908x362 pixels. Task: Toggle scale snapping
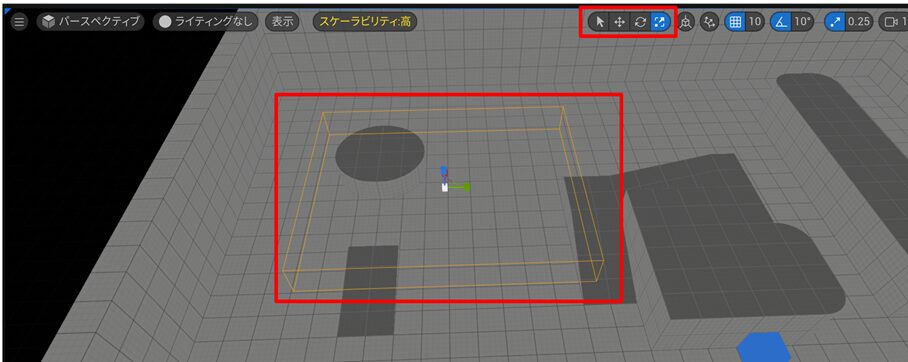(x=834, y=22)
